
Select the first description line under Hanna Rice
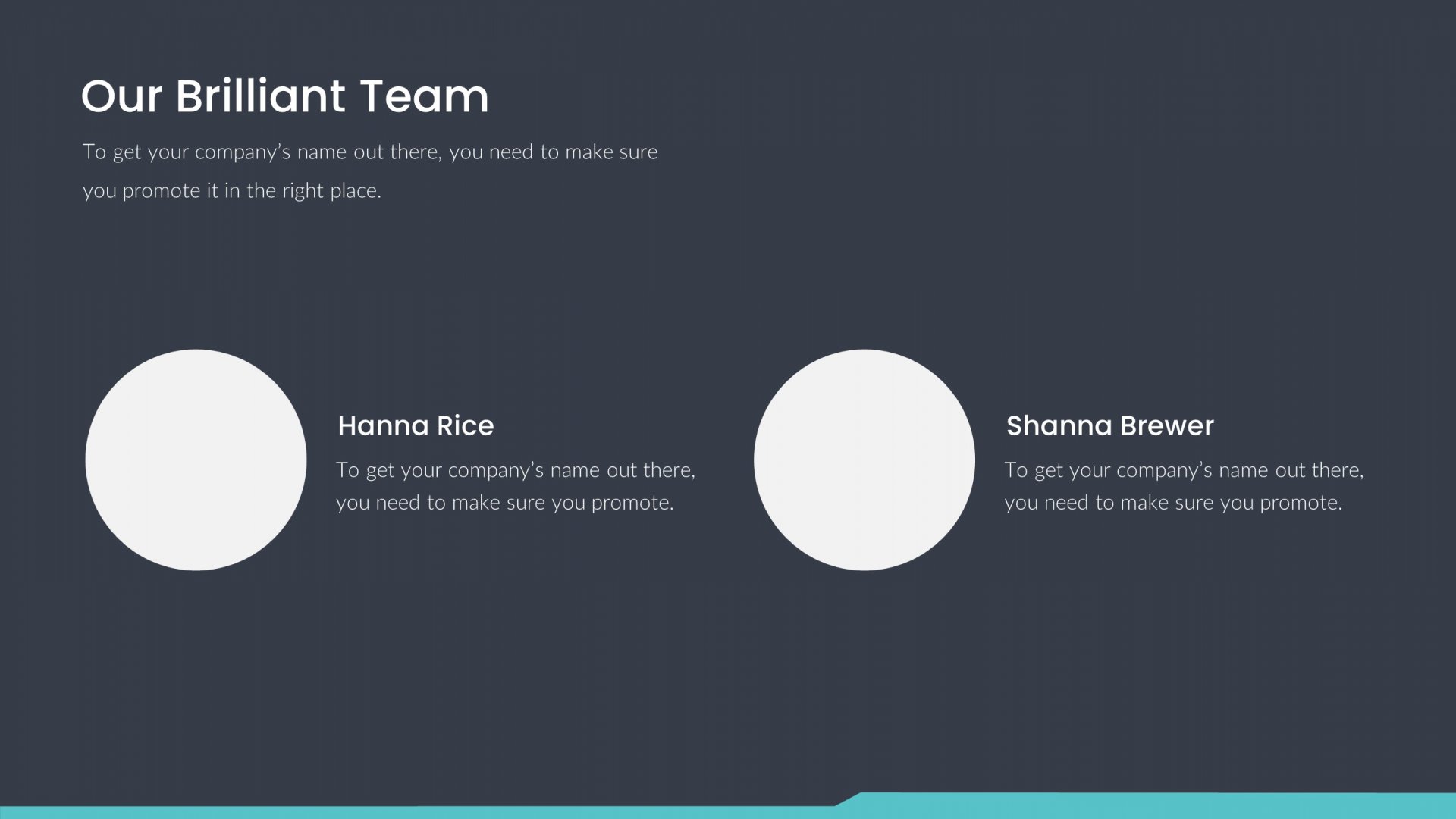coord(516,470)
